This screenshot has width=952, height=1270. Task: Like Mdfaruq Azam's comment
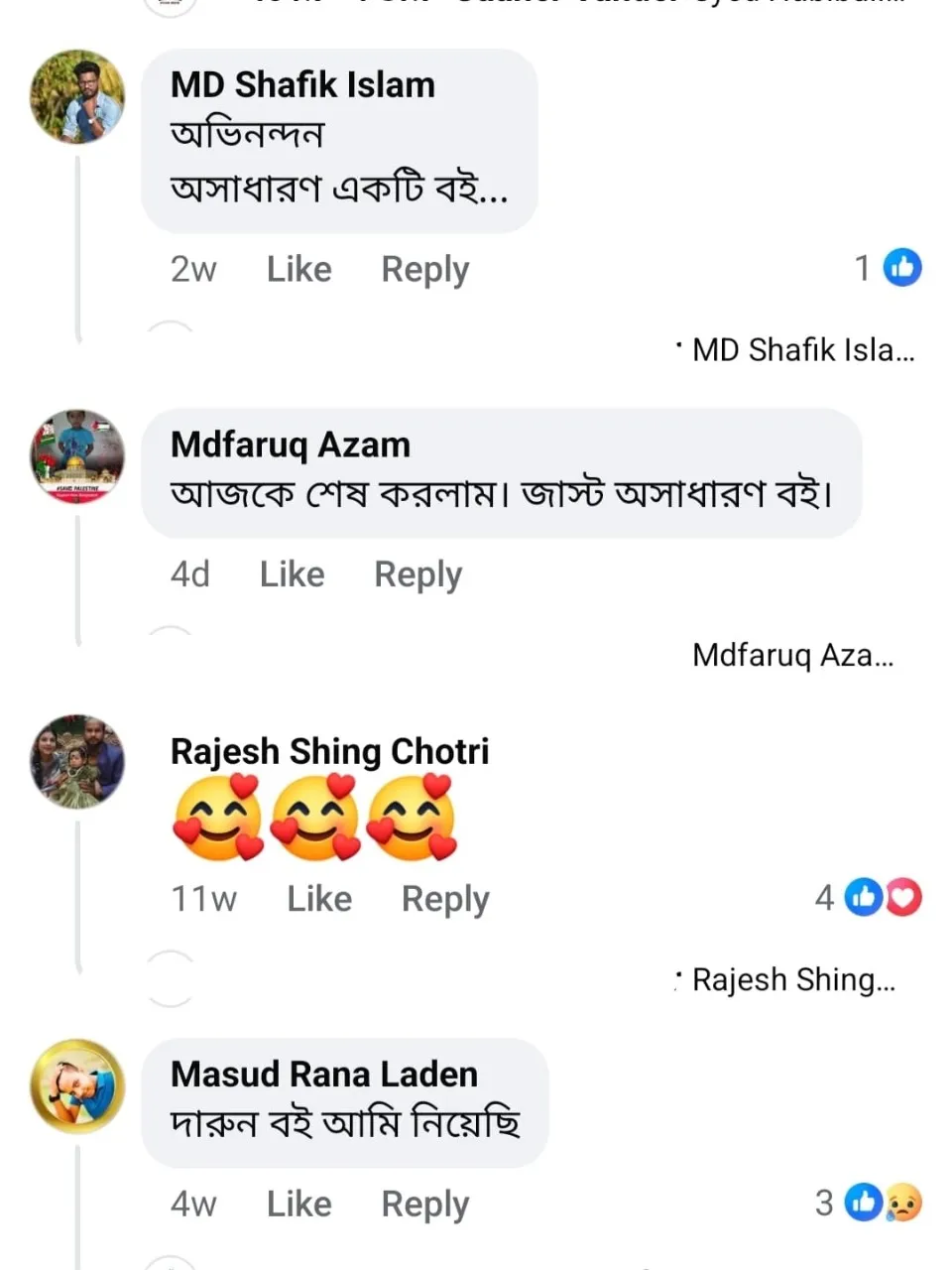[x=292, y=574]
